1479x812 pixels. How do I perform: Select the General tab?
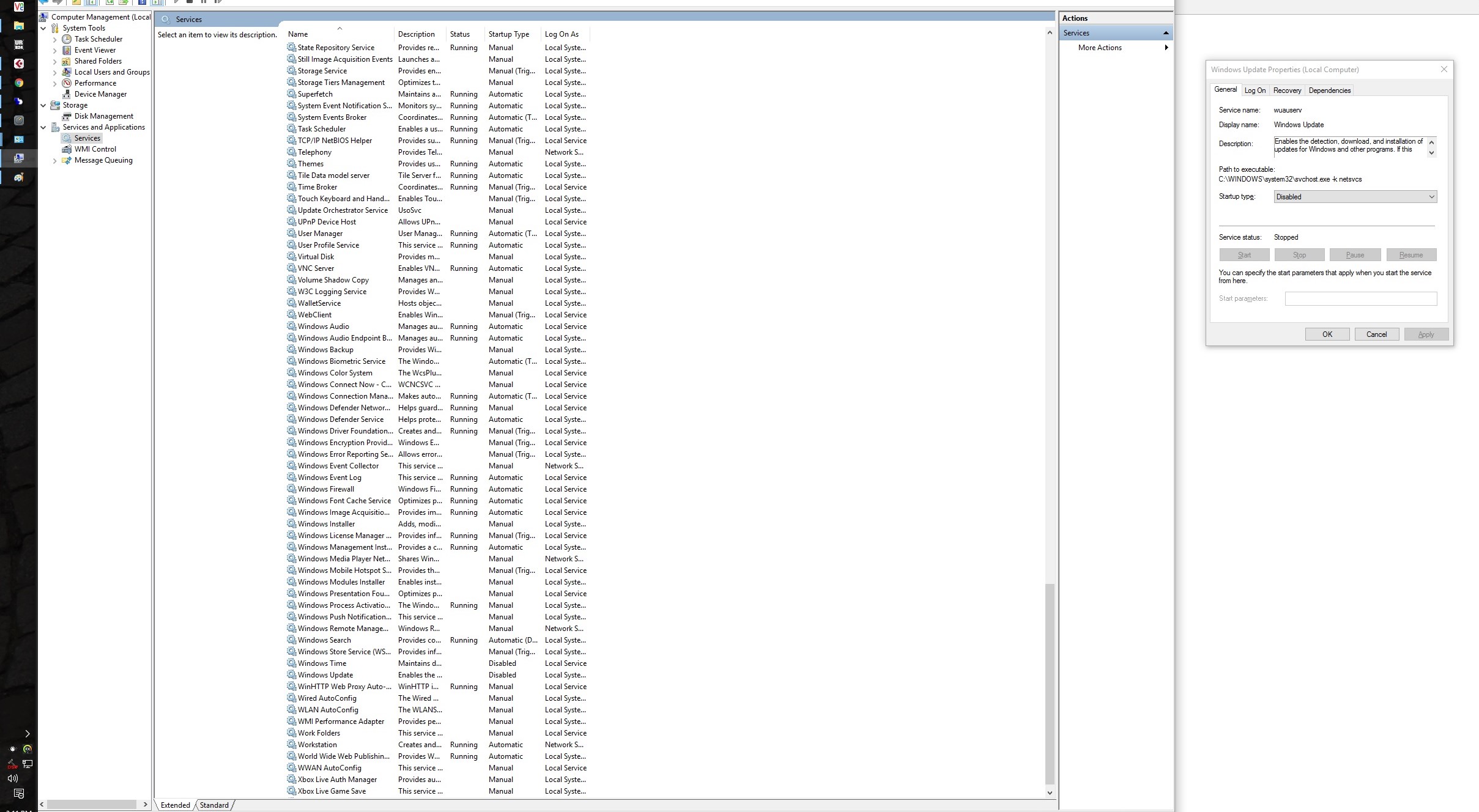[x=1225, y=89]
